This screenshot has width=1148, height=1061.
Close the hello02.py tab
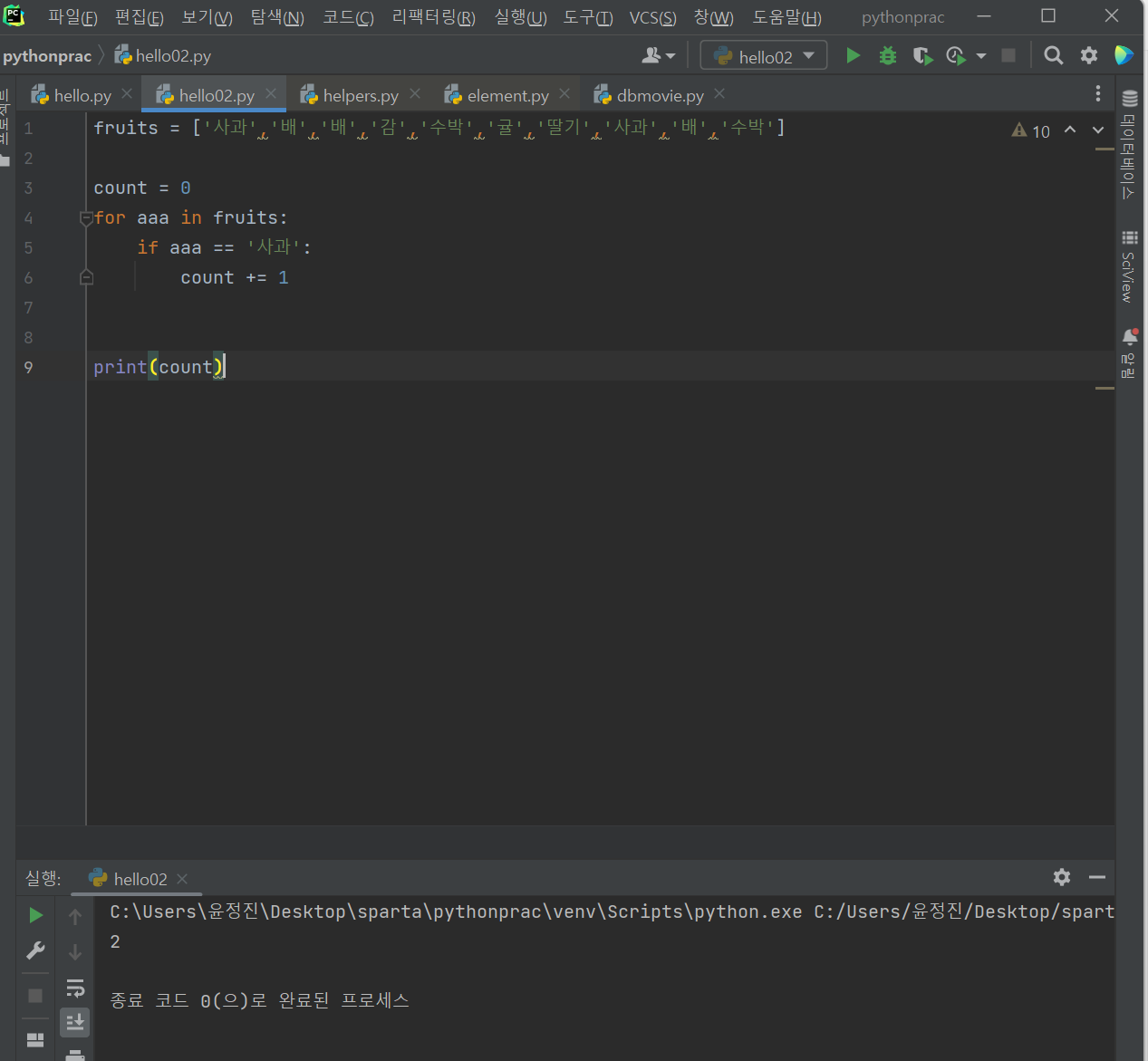271,93
